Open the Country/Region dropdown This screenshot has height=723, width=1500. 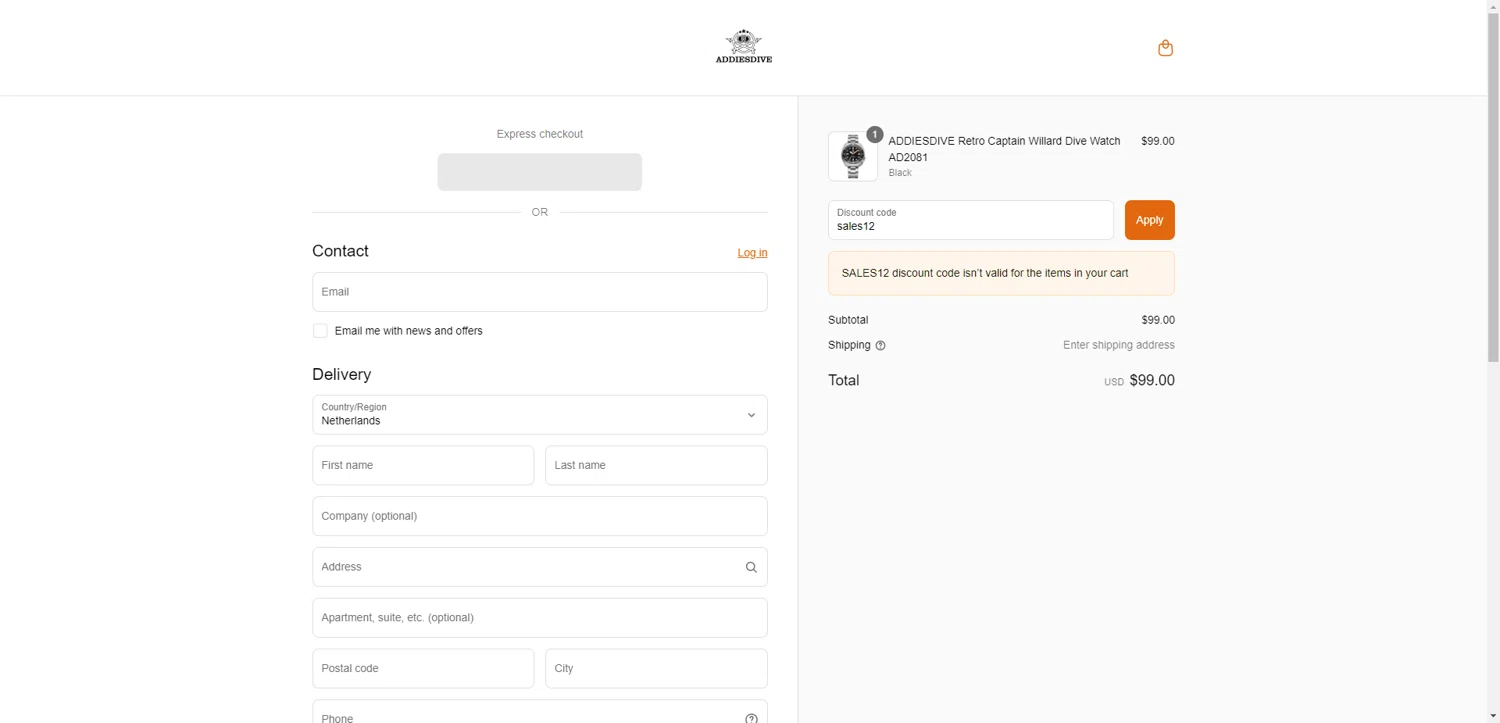[540, 415]
